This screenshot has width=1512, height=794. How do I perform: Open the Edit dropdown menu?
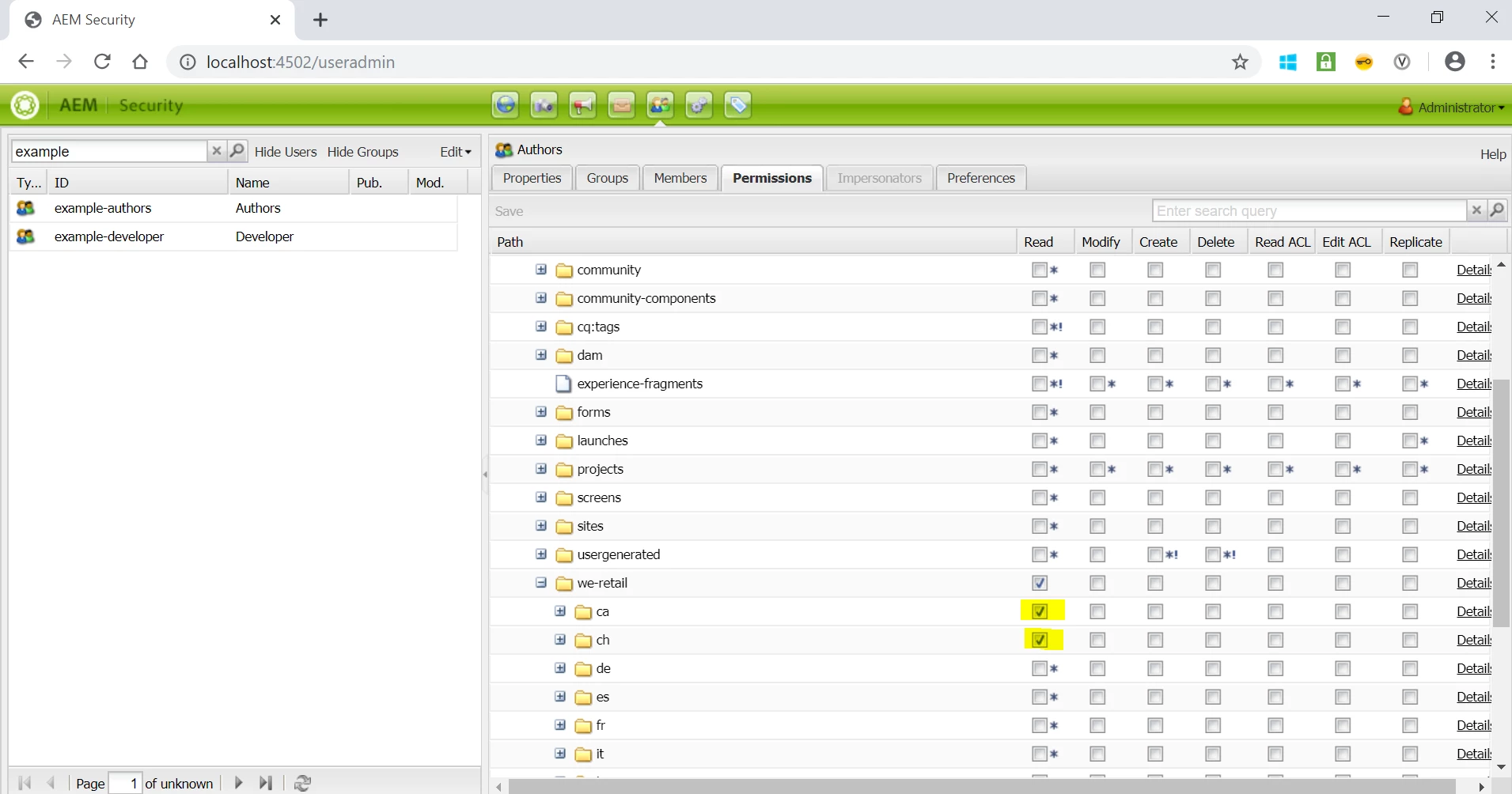point(456,152)
